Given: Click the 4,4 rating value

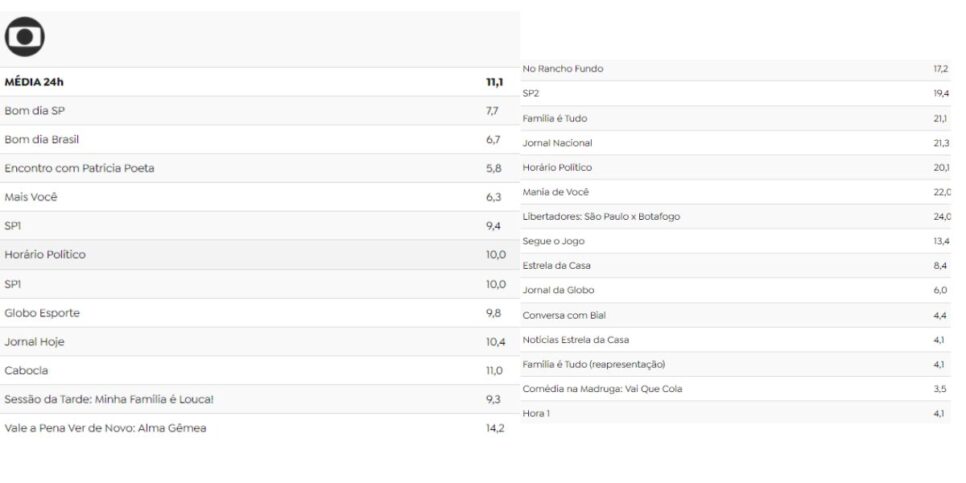Looking at the screenshot, I should coord(940,315).
